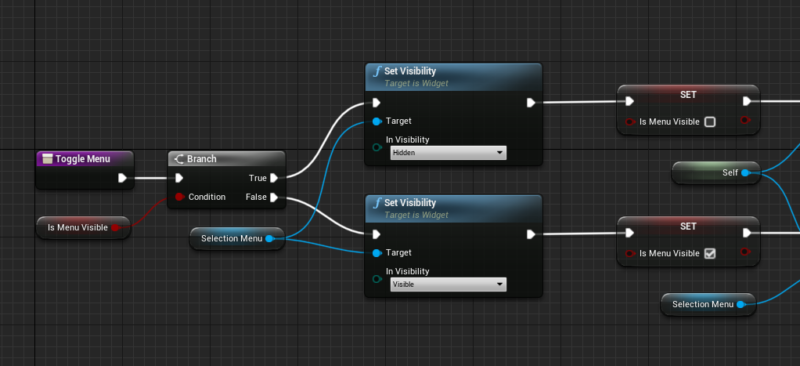This screenshot has width=800, height=366.
Task: Click function icon on the Hidden Set Visibility node
Action: (377, 71)
